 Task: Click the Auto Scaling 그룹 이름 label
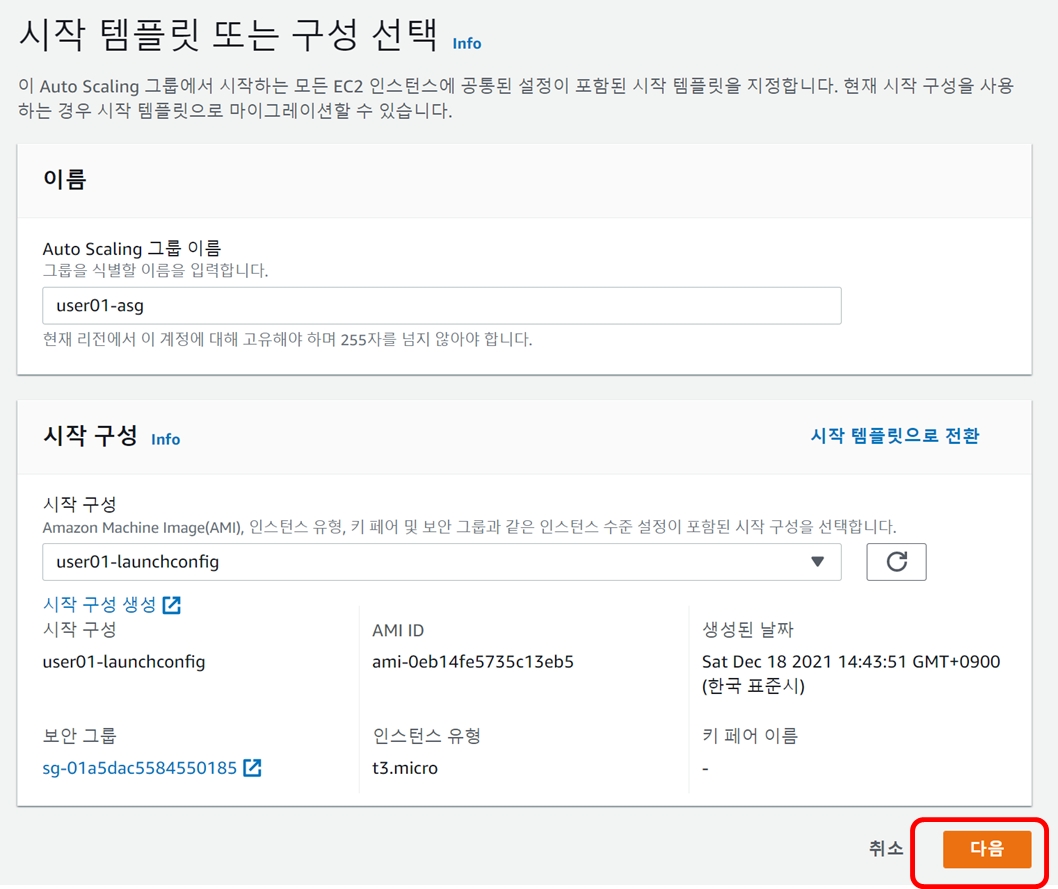131,248
